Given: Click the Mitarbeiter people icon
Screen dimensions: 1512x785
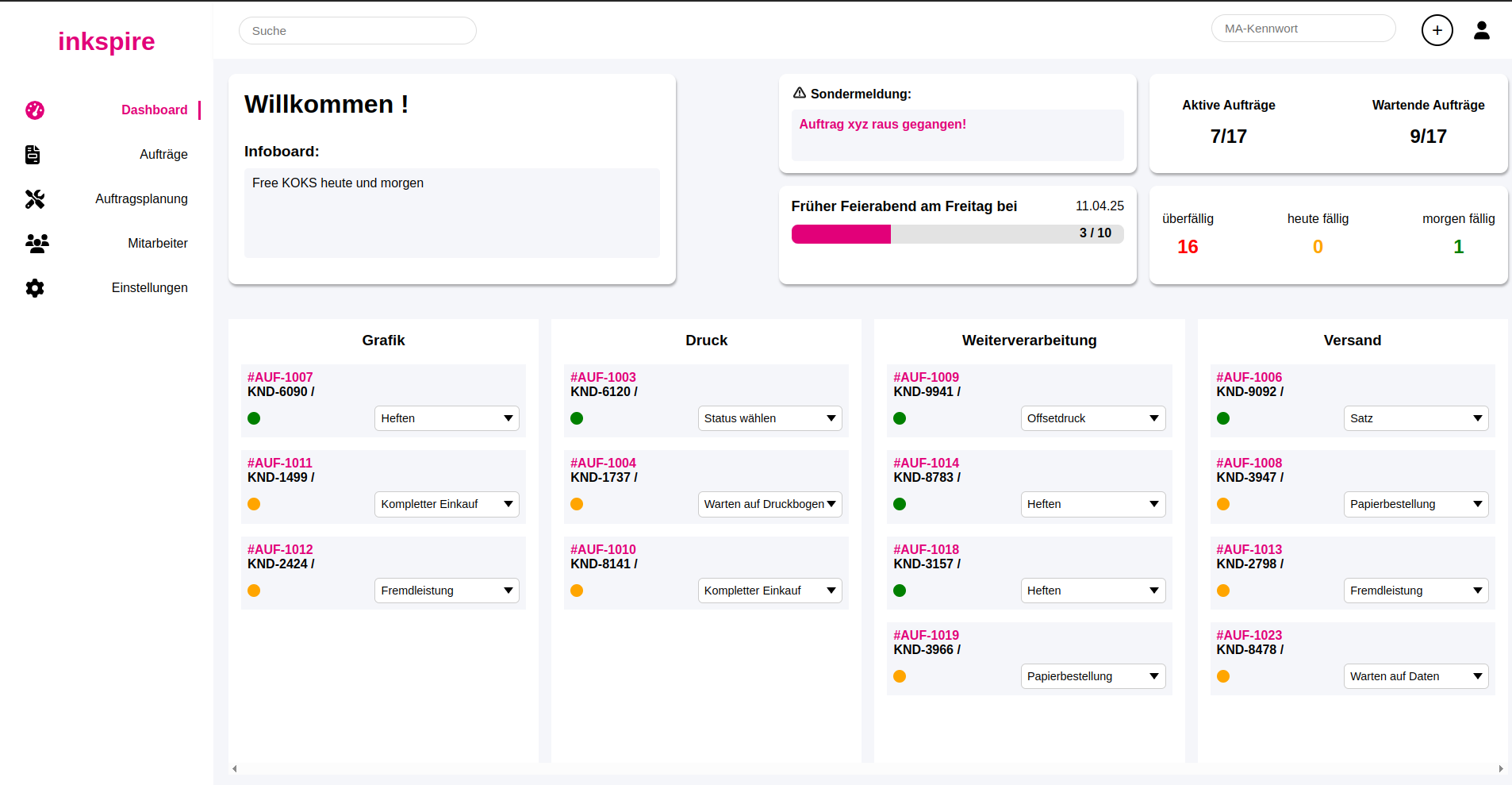Looking at the screenshot, I should (x=36, y=244).
